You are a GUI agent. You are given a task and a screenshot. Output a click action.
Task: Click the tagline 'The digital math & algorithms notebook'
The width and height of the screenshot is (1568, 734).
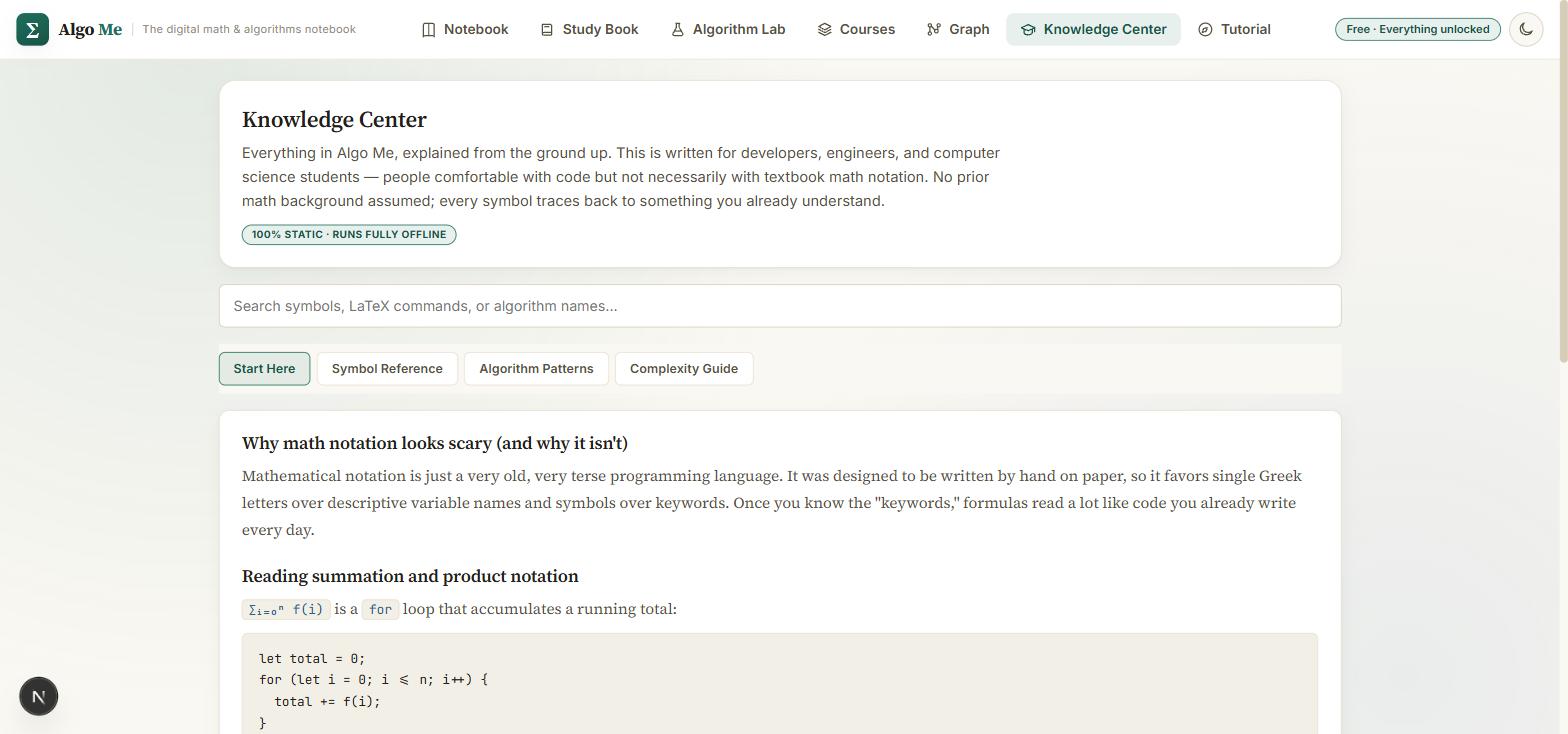point(249,29)
